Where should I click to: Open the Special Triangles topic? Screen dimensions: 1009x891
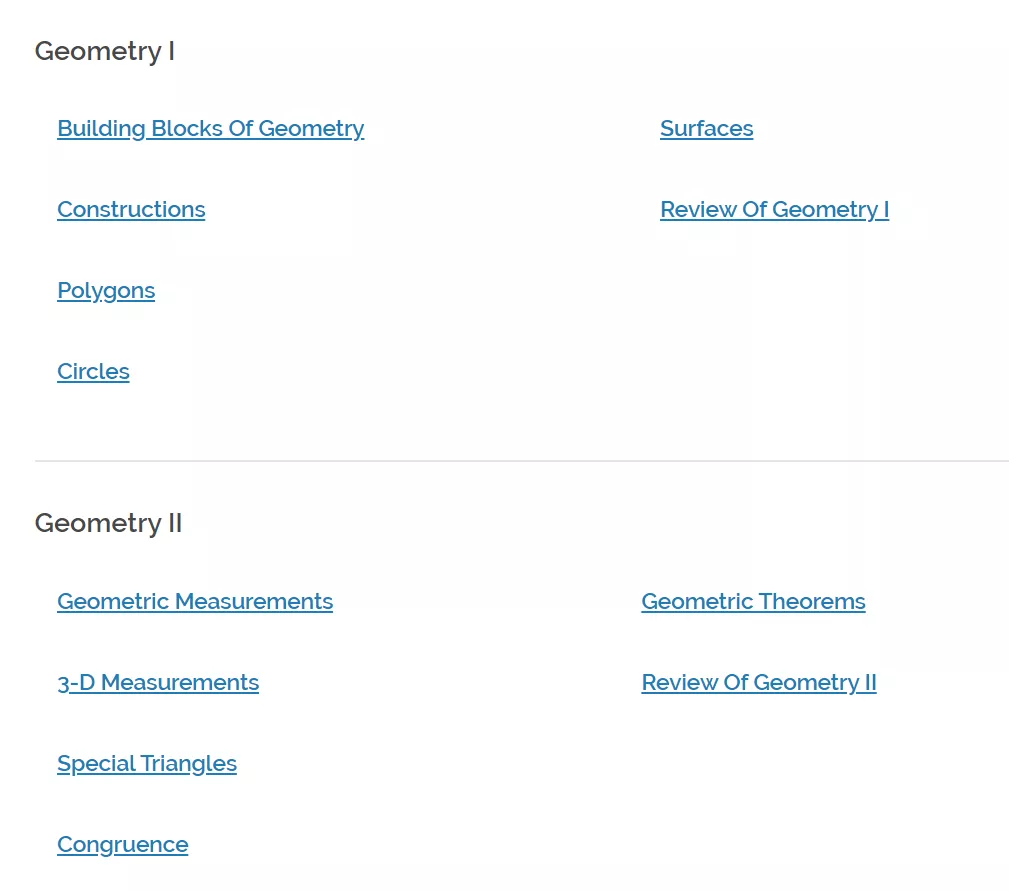tap(147, 764)
